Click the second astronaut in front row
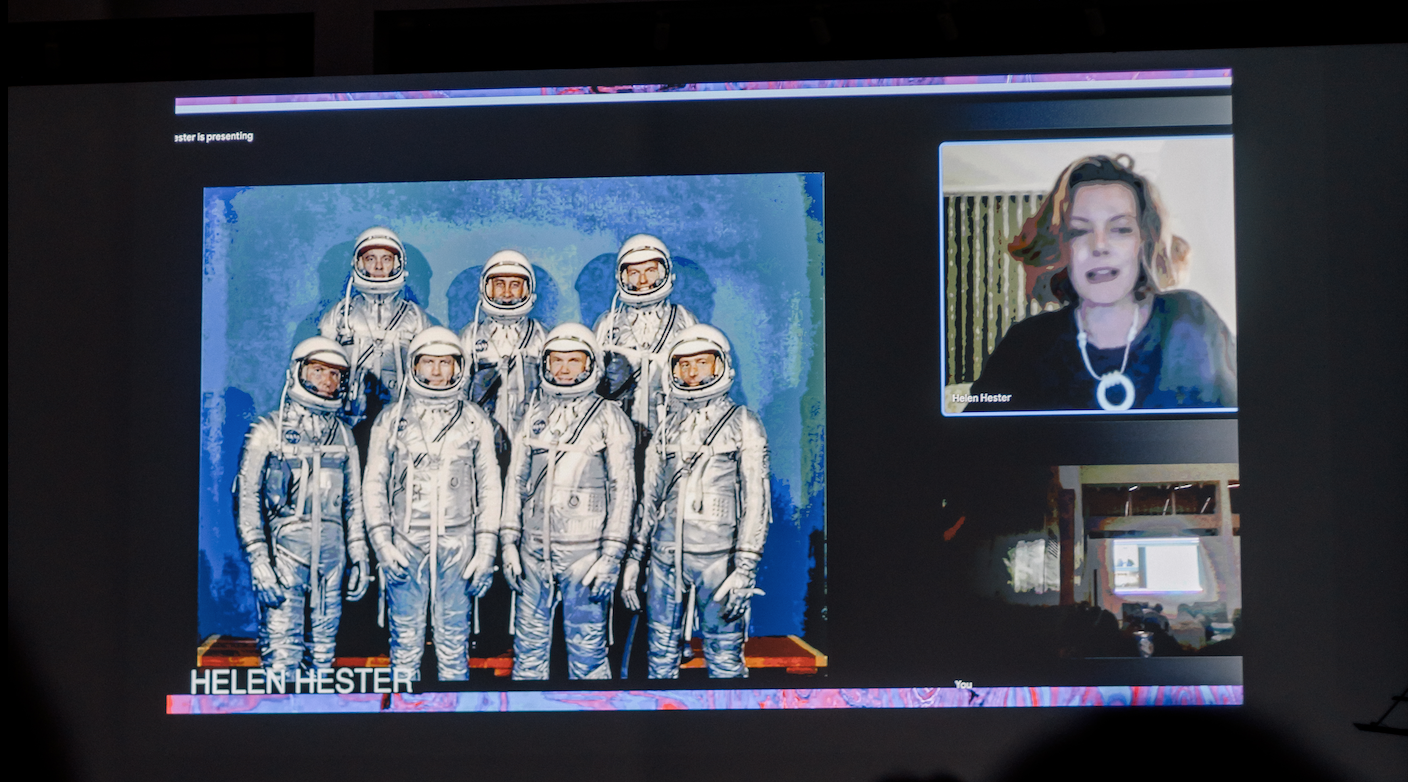 point(433,500)
